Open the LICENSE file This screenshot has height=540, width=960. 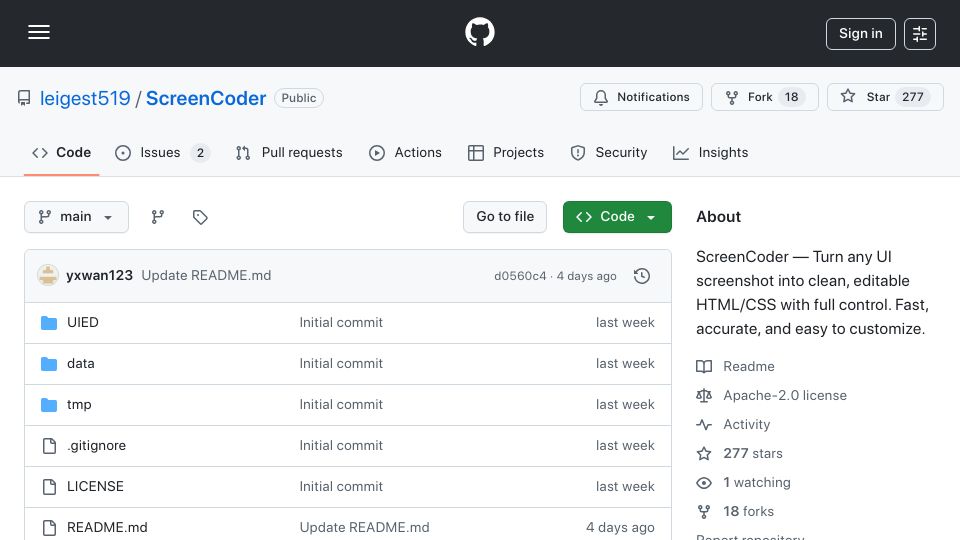95,487
